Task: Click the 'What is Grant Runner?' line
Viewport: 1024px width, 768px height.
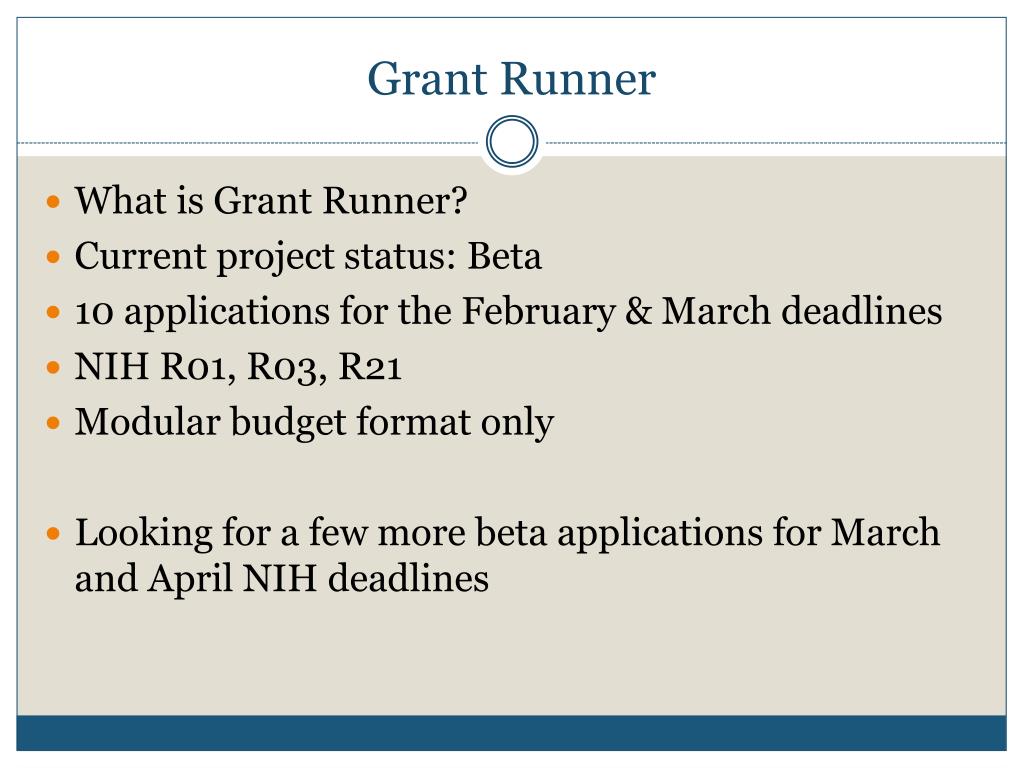Action: click(x=271, y=202)
